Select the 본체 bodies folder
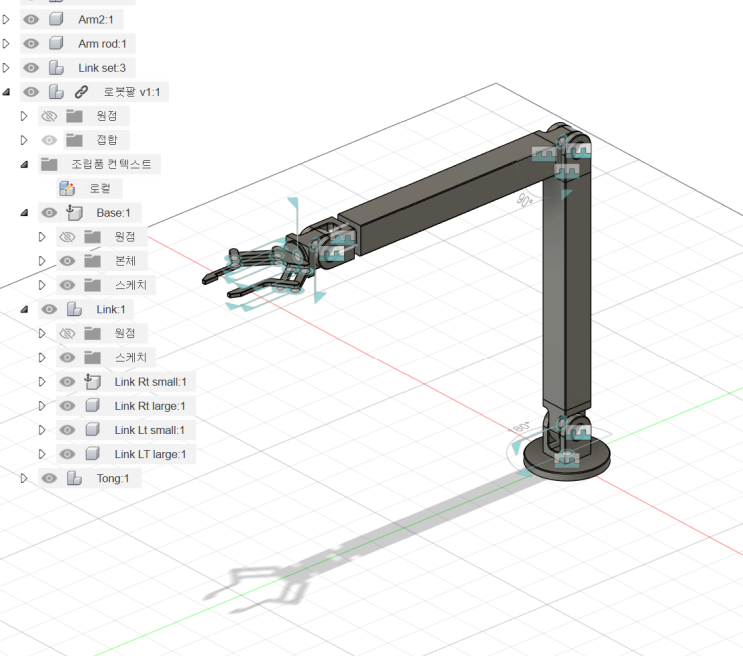This screenshot has width=743, height=656. click(x=125, y=261)
